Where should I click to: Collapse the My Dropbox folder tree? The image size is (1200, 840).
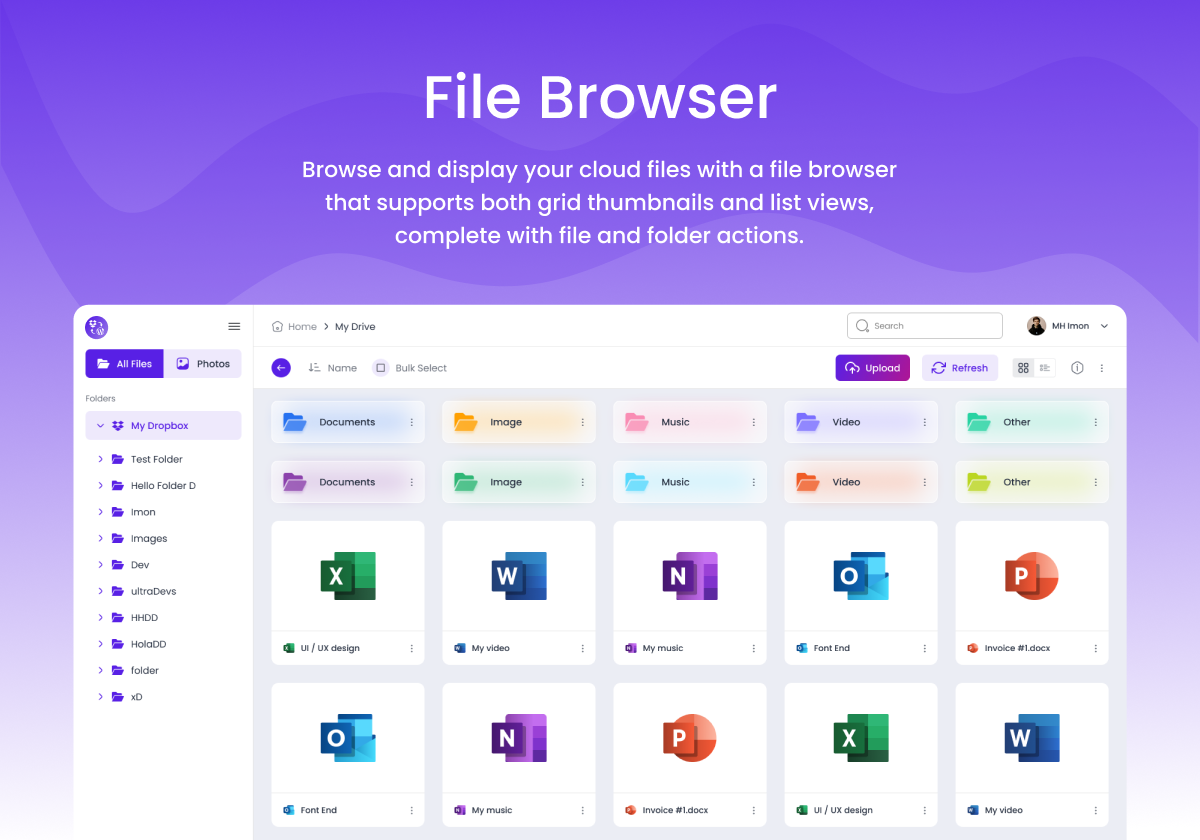[x=100, y=425]
